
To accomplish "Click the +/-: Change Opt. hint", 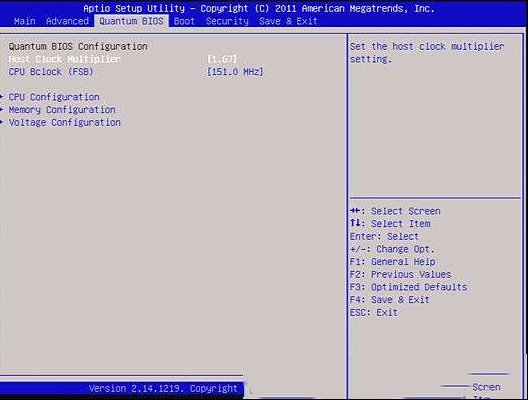I will pyautogui.click(x=392, y=249).
